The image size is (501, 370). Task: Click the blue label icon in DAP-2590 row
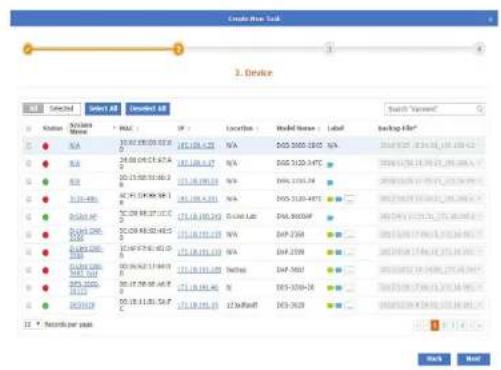point(339,252)
